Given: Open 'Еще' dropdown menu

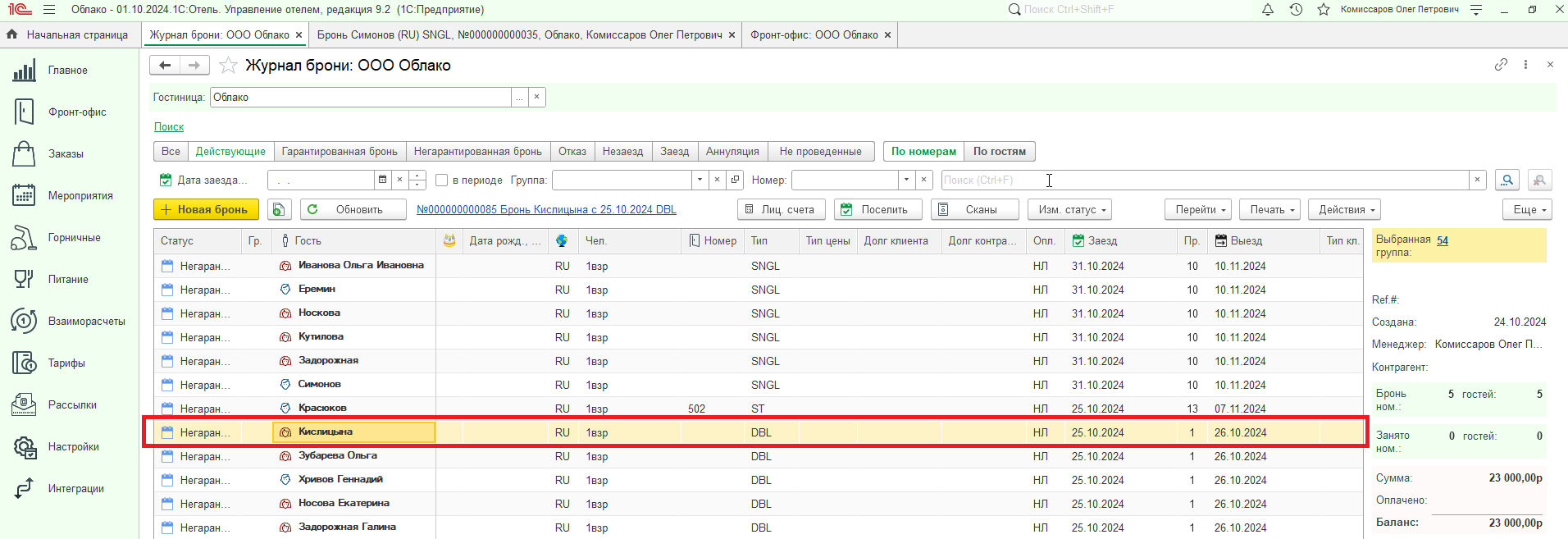Looking at the screenshot, I should click(x=1527, y=209).
